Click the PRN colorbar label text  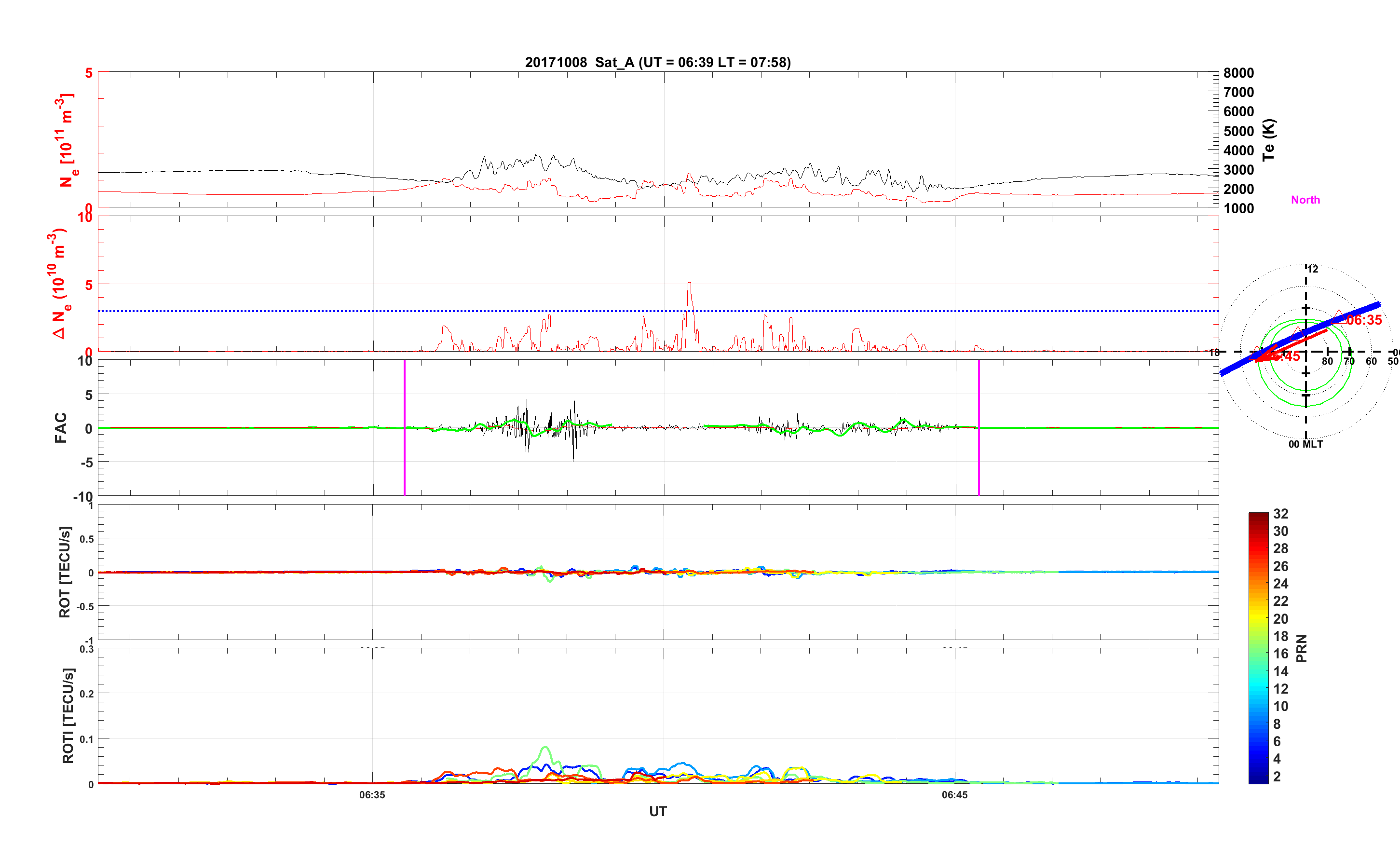(x=1301, y=648)
